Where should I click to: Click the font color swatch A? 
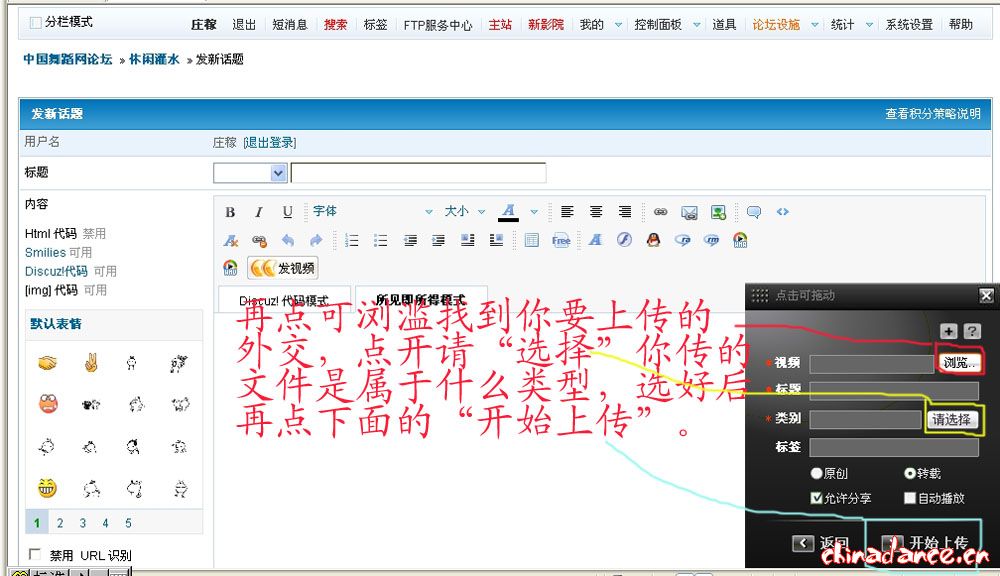pos(509,212)
